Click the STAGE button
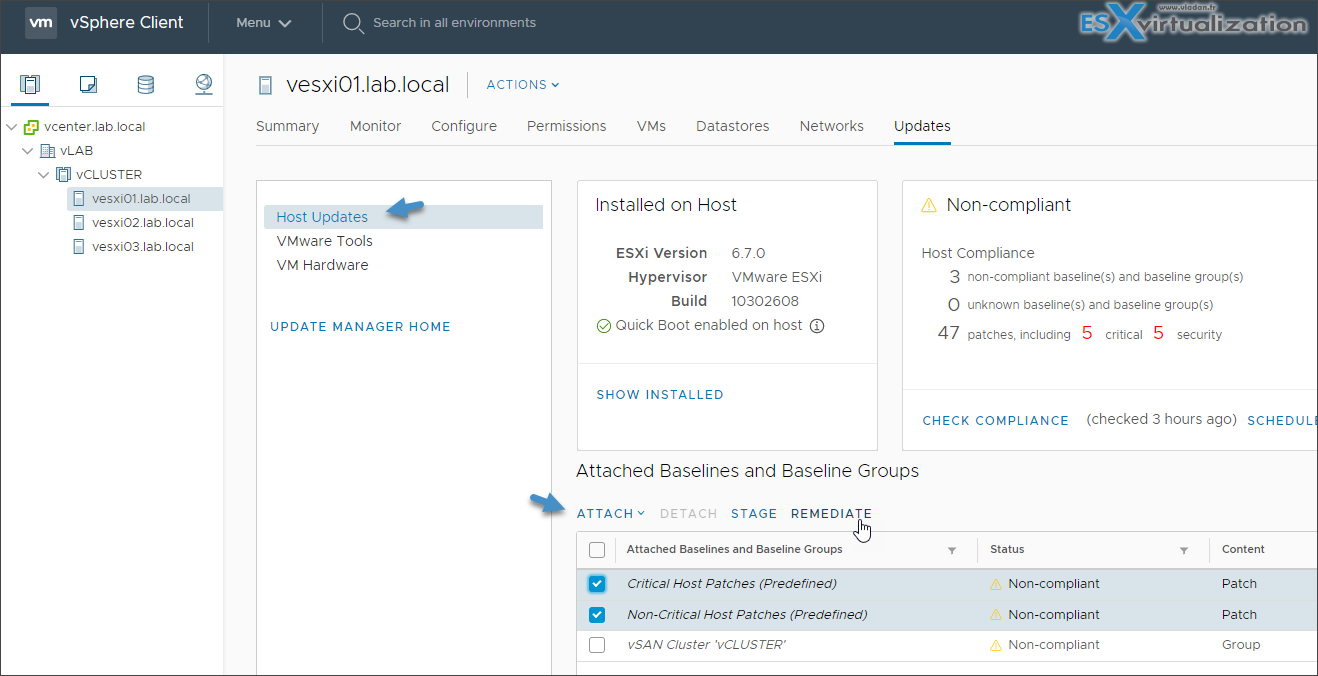This screenshot has width=1318, height=676. (754, 514)
